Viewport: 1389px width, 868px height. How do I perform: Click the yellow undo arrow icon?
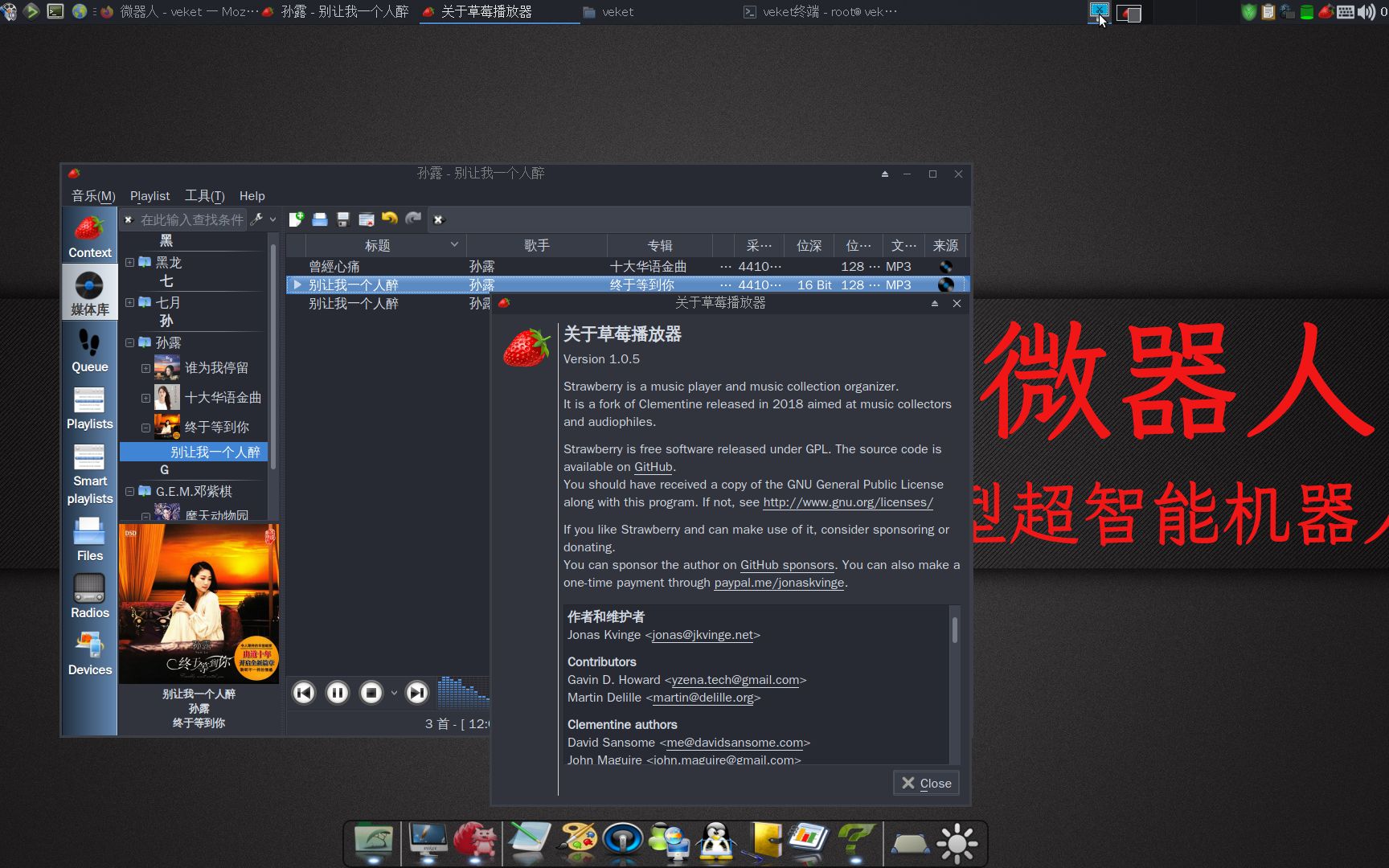390,219
